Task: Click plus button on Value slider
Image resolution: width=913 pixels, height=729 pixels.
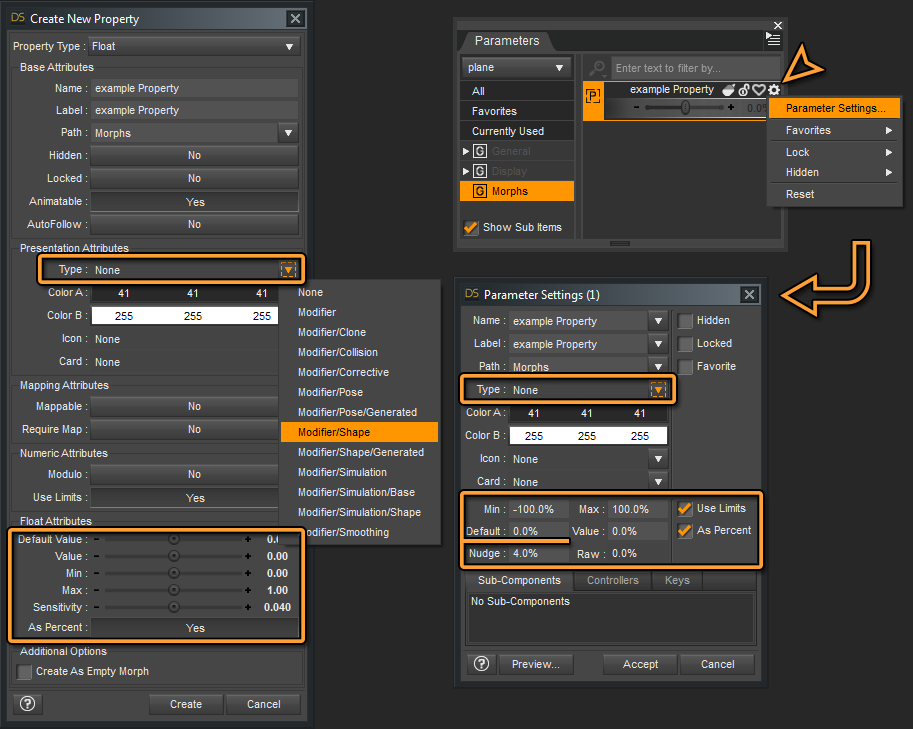Action: point(248,557)
